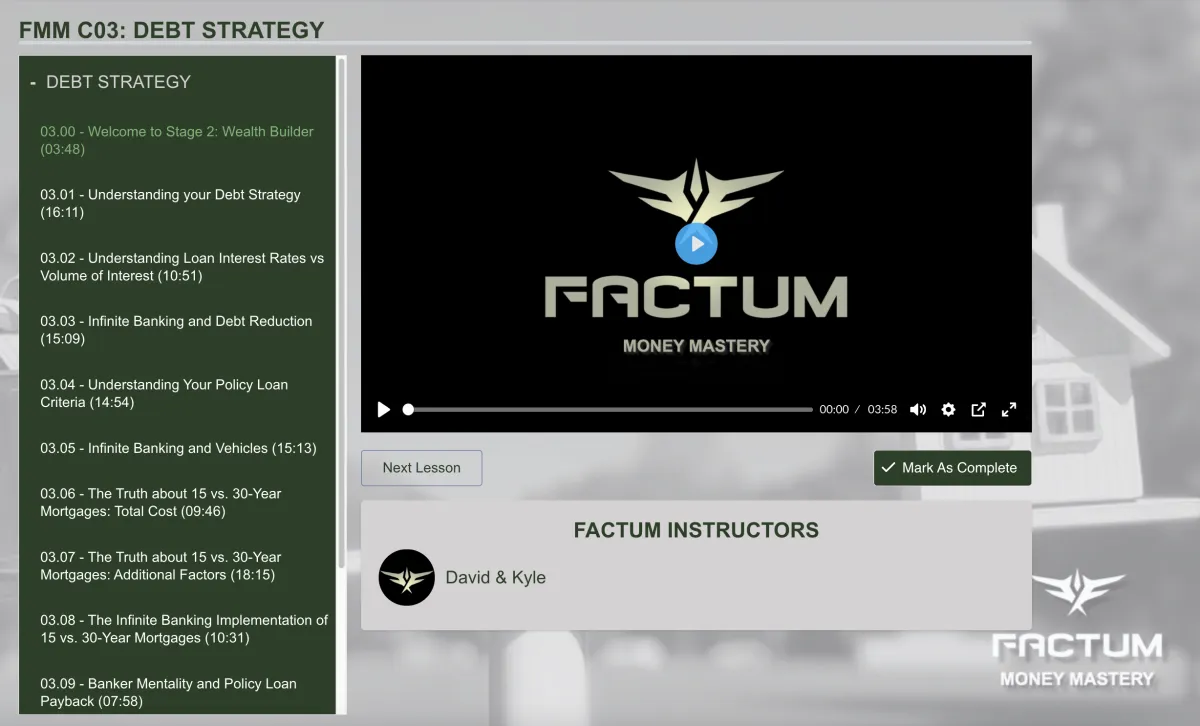Enter fullscreen mode icon

1009,409
